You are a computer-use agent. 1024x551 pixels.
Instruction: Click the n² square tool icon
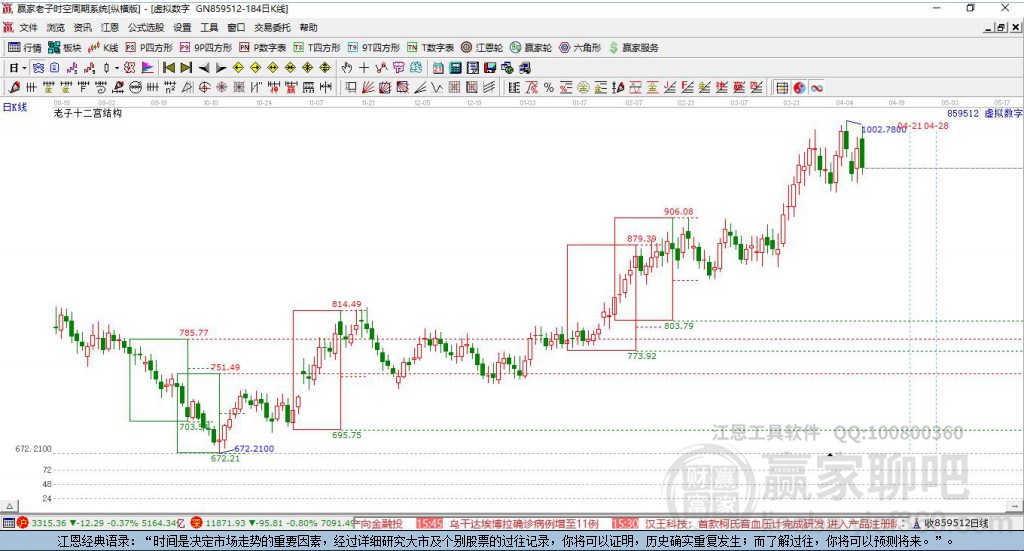point(170,87)
